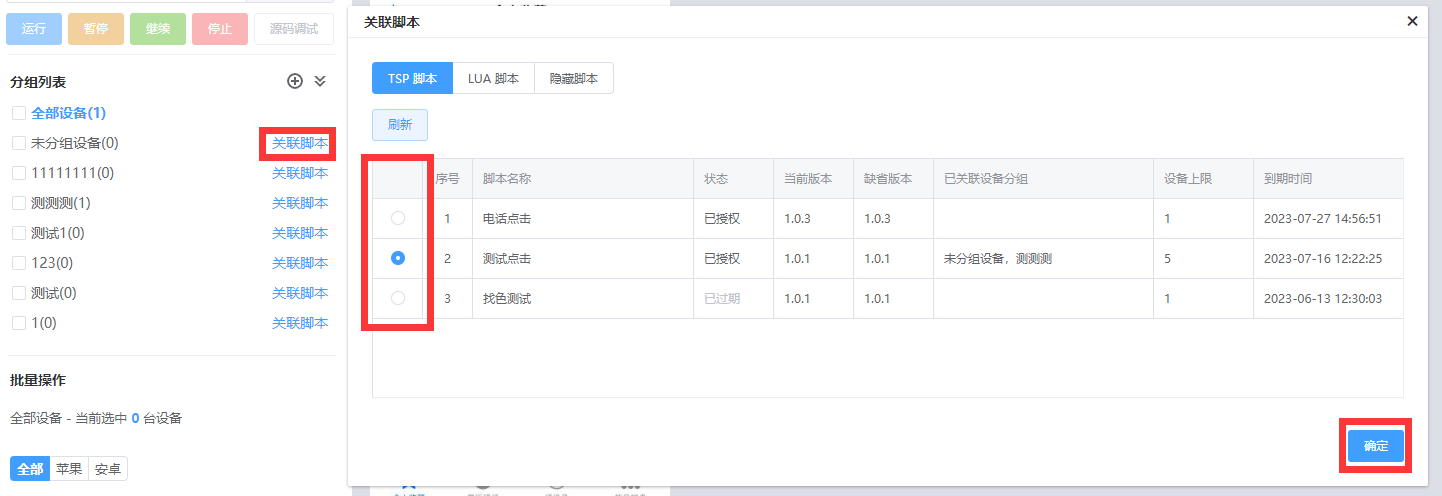Click the 全部设备(1) group label
This screenshot has height=496, width=1442.
[x=68, y=113]
